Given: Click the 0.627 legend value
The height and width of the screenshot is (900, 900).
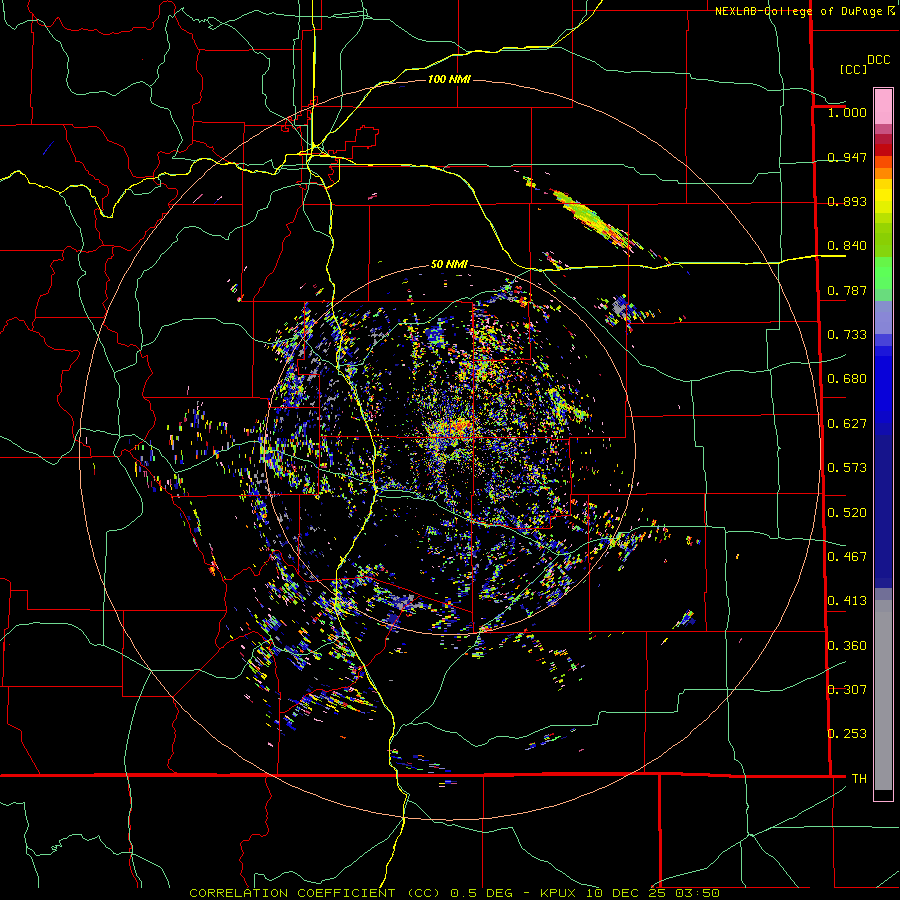Looking at the screenshot, I should pos(847,424).
